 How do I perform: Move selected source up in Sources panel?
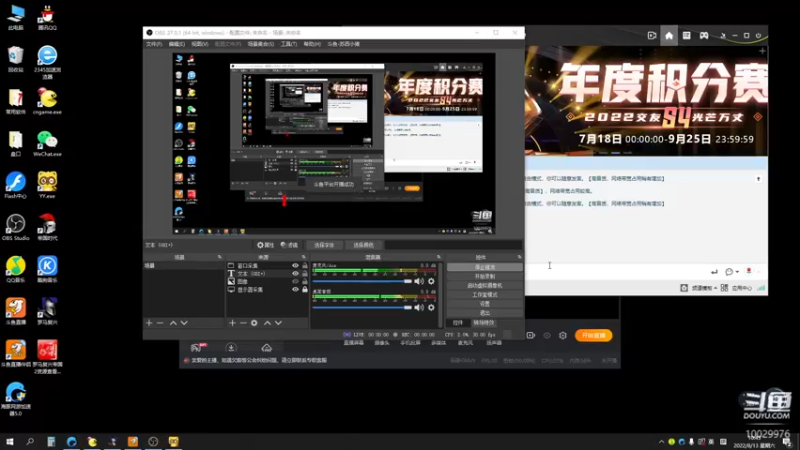point(267,323)
